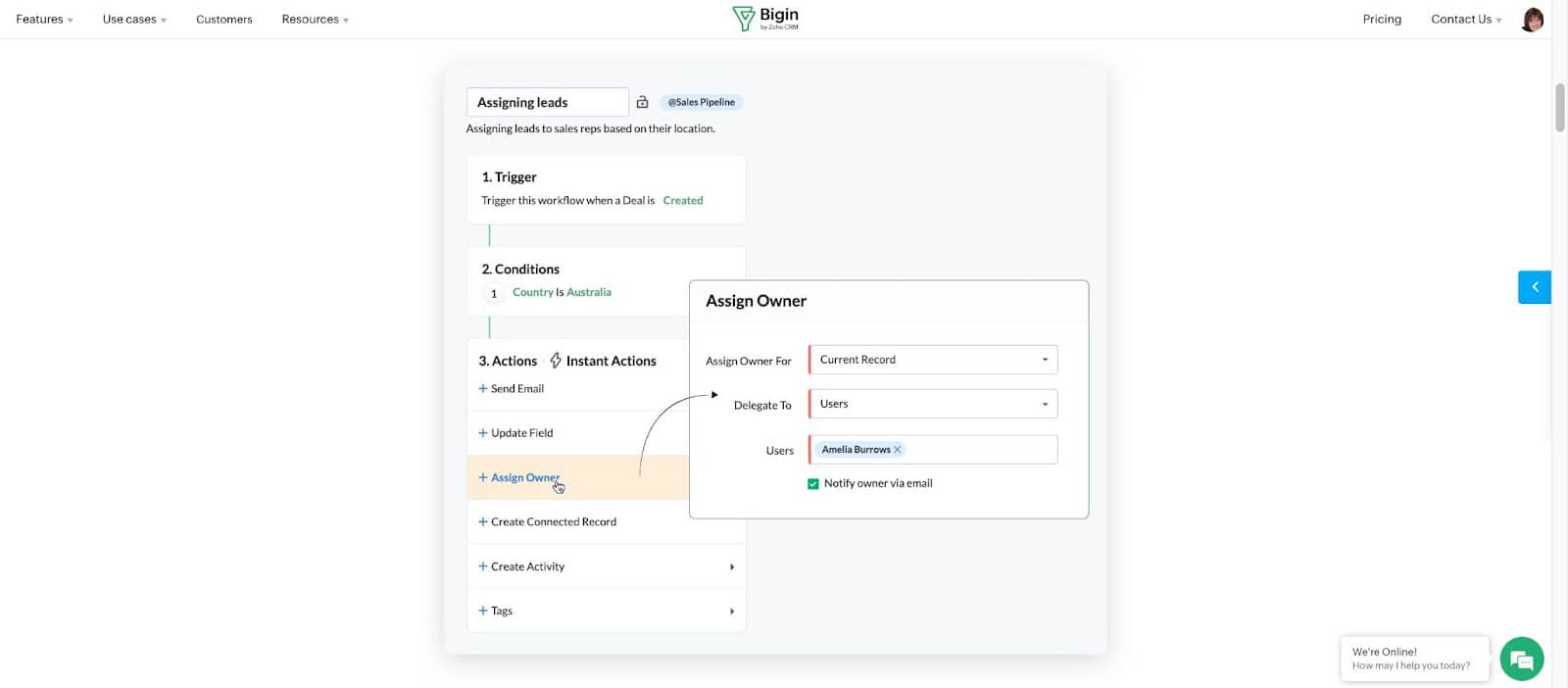The image size is (1568, 688).
Task: Click the lock icon beside the workflow name
Action: click(x=643, y=101)
